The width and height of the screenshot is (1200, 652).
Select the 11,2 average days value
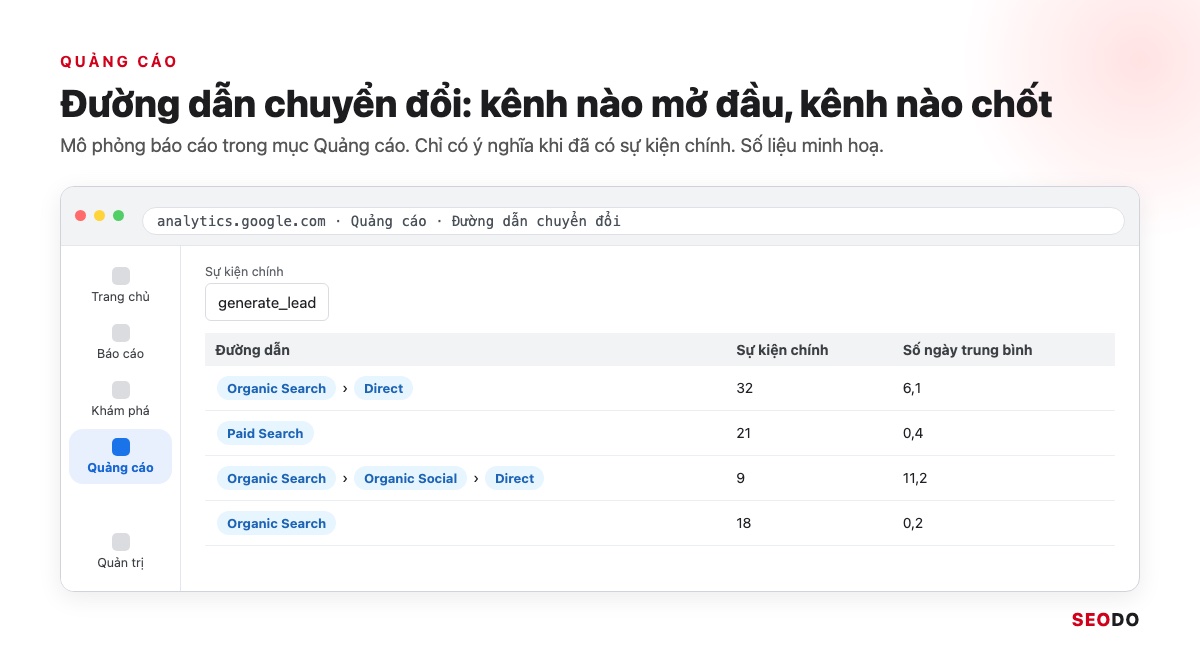tap(914, 478)
